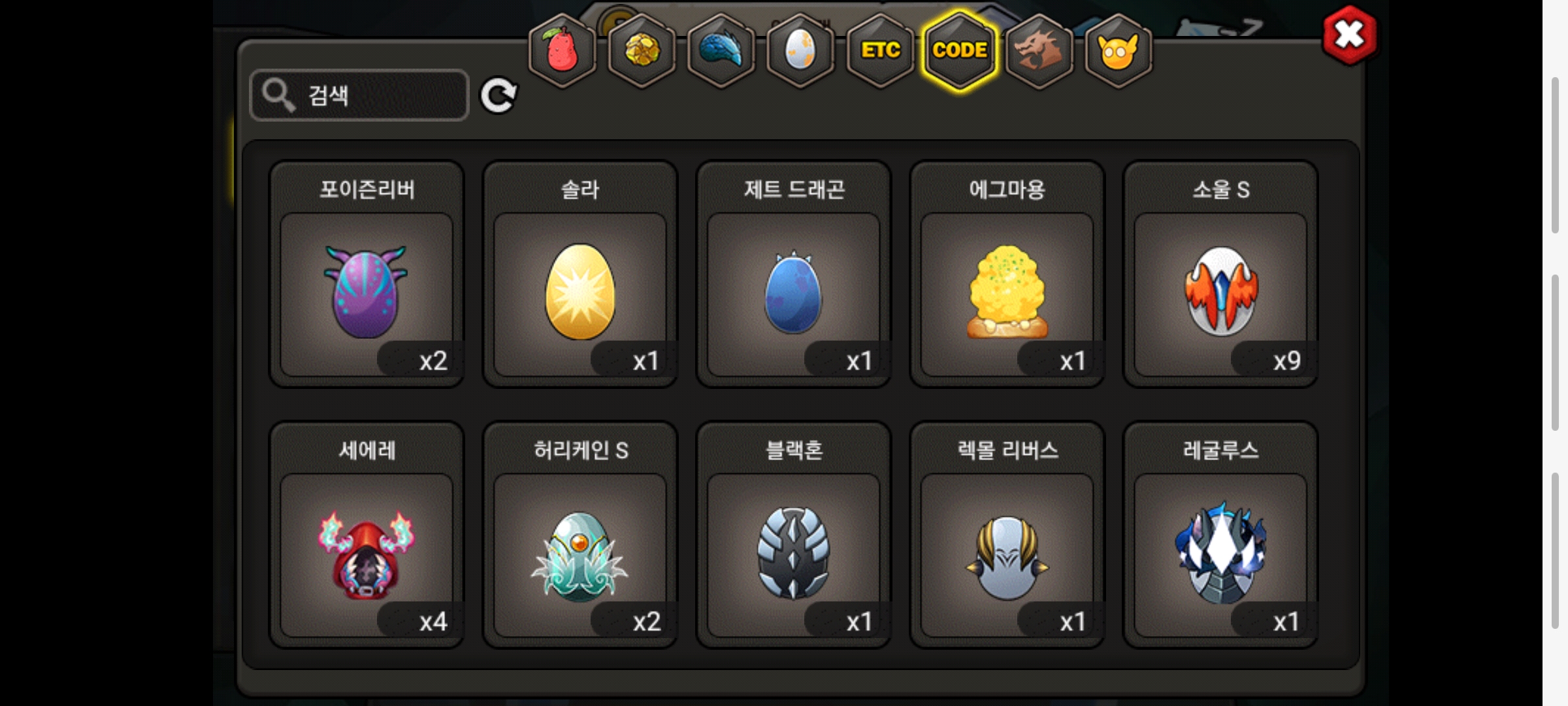Switch to the white egg category tab

[x=800, y=50]
